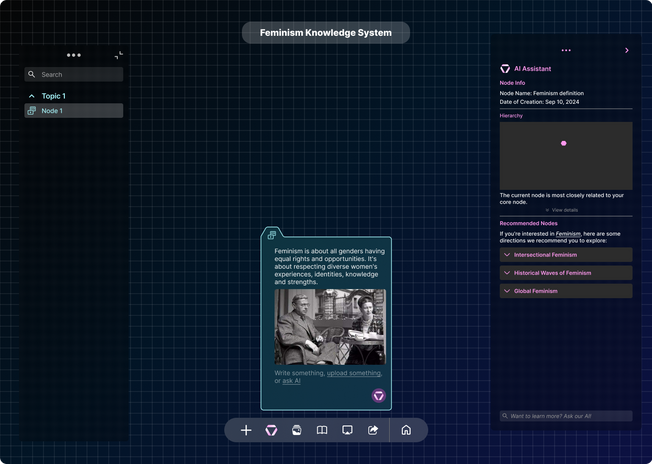Click the node type icon on card tab
The height and width of the screenshot is (464, 652).
click(272, 235)
